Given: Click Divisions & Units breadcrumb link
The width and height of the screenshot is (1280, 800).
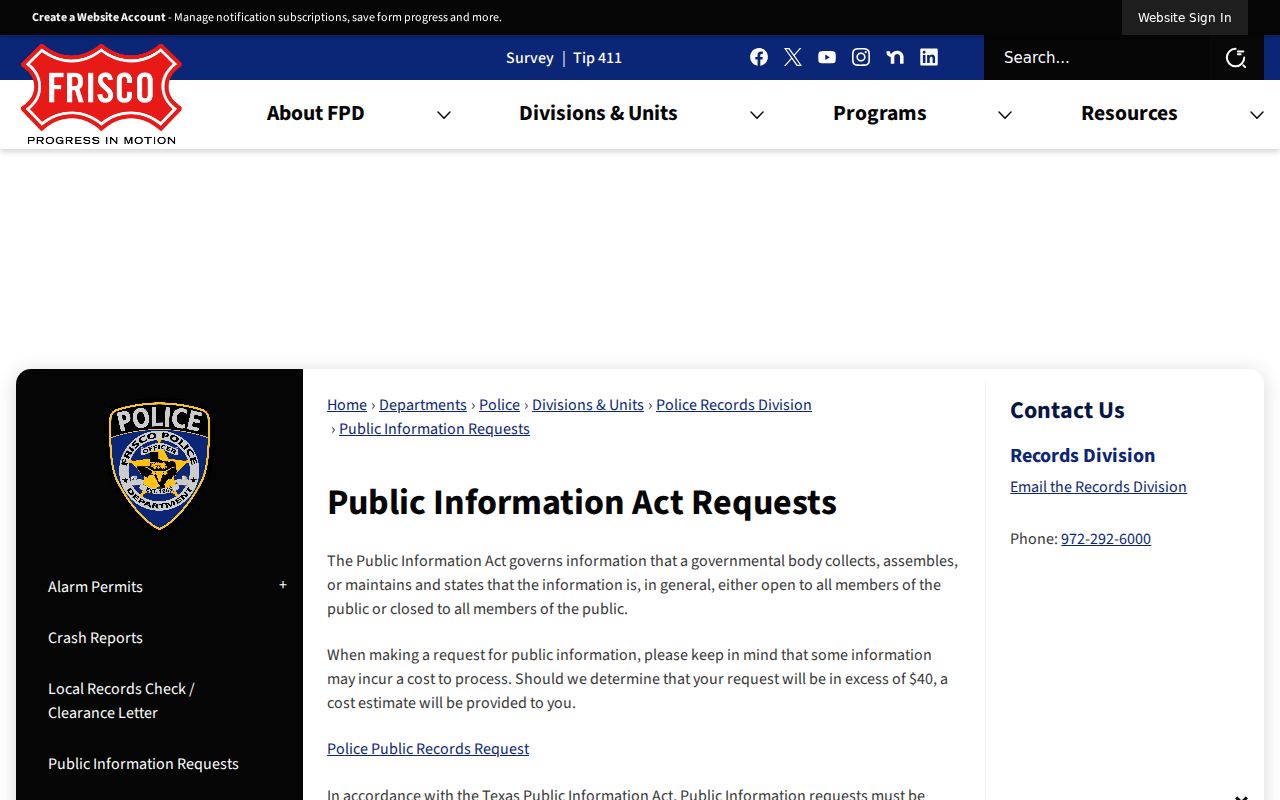Looking at the screenshot, I should (588, 405).
